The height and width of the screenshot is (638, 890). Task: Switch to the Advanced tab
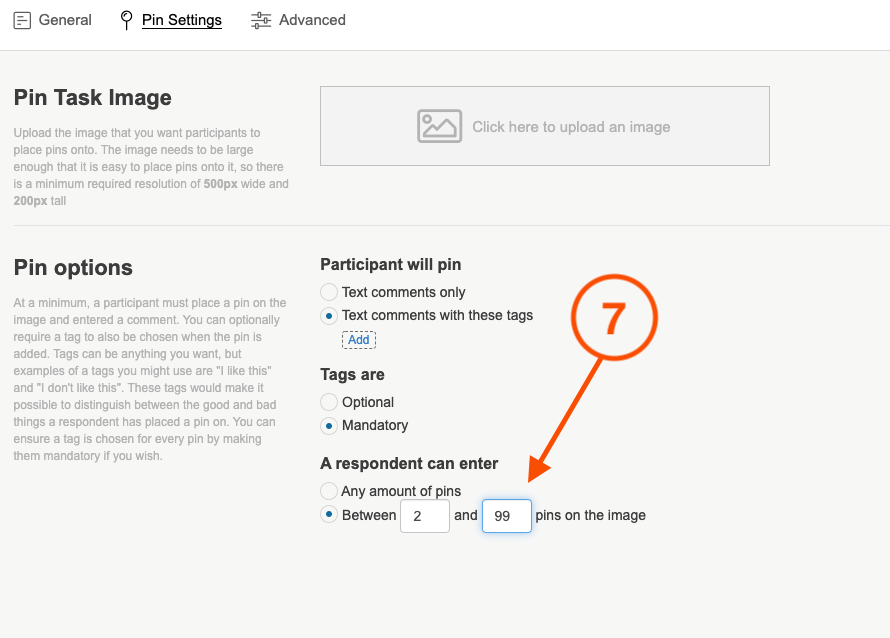[x=312, y=20]
